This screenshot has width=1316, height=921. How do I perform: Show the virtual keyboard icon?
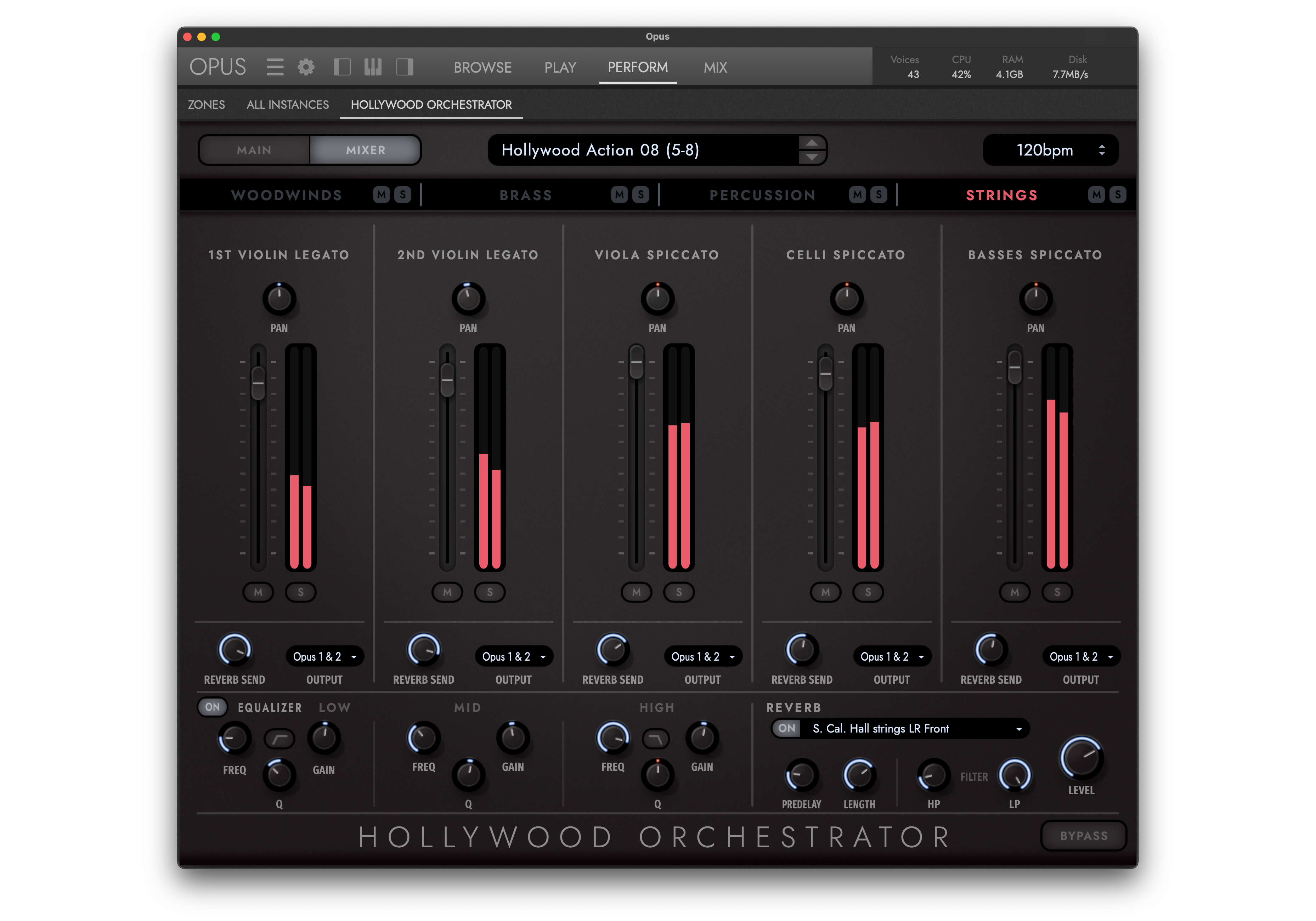[x=373, y=67]
